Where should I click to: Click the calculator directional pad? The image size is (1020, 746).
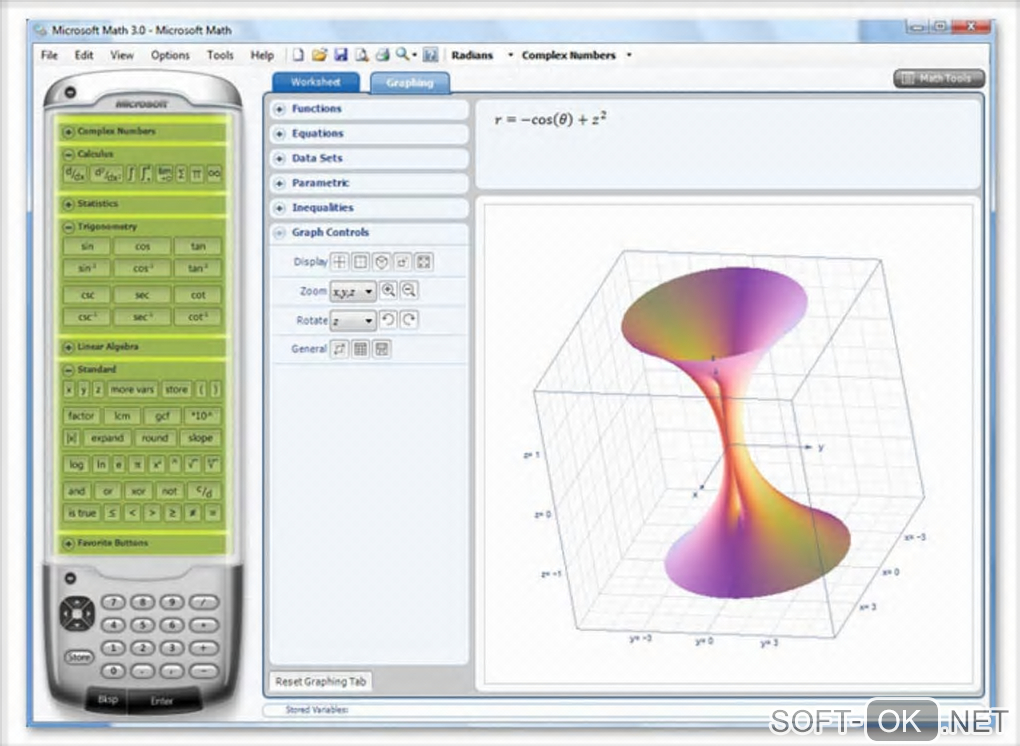click(77, 613)
